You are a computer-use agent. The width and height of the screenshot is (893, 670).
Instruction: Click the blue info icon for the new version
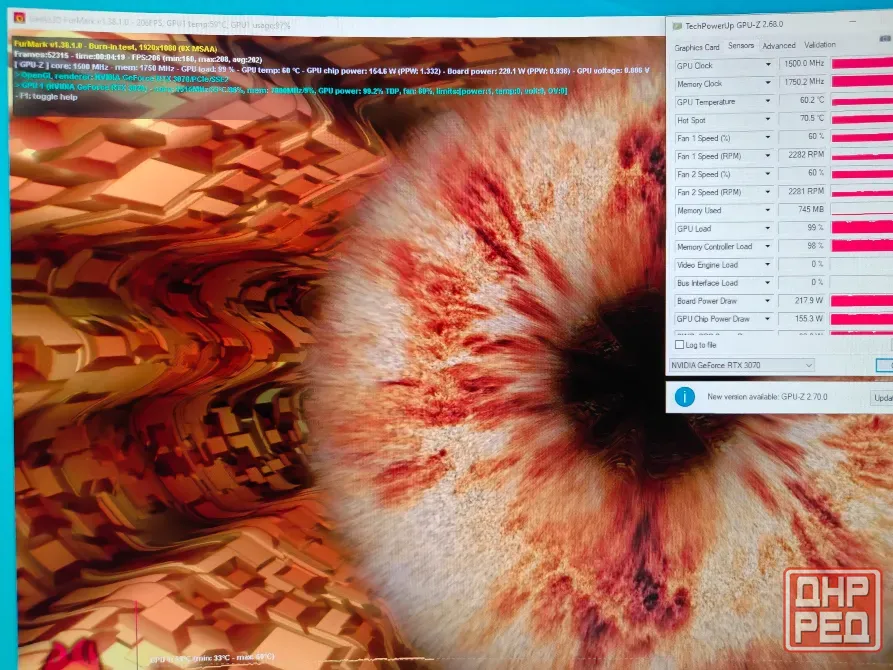(x=685, y=397)
